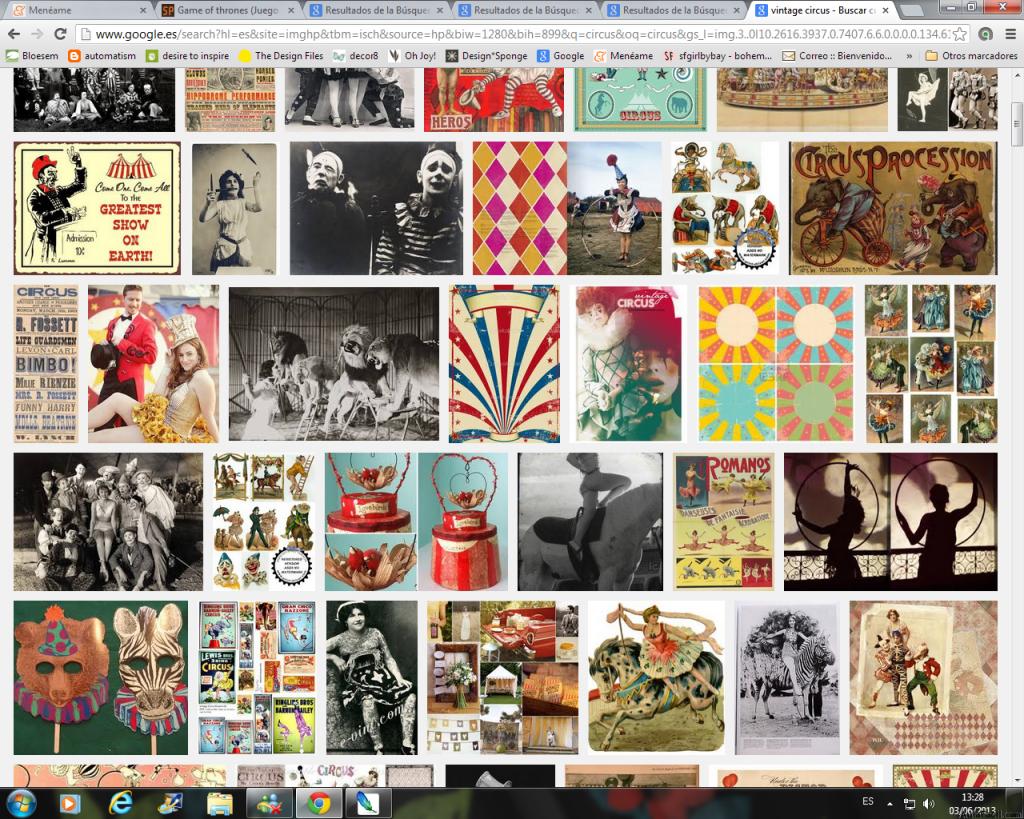Screen dimensions: 1024x819
Task: Open the vintage circus Pierrot doll image
Action: [628, 364]
